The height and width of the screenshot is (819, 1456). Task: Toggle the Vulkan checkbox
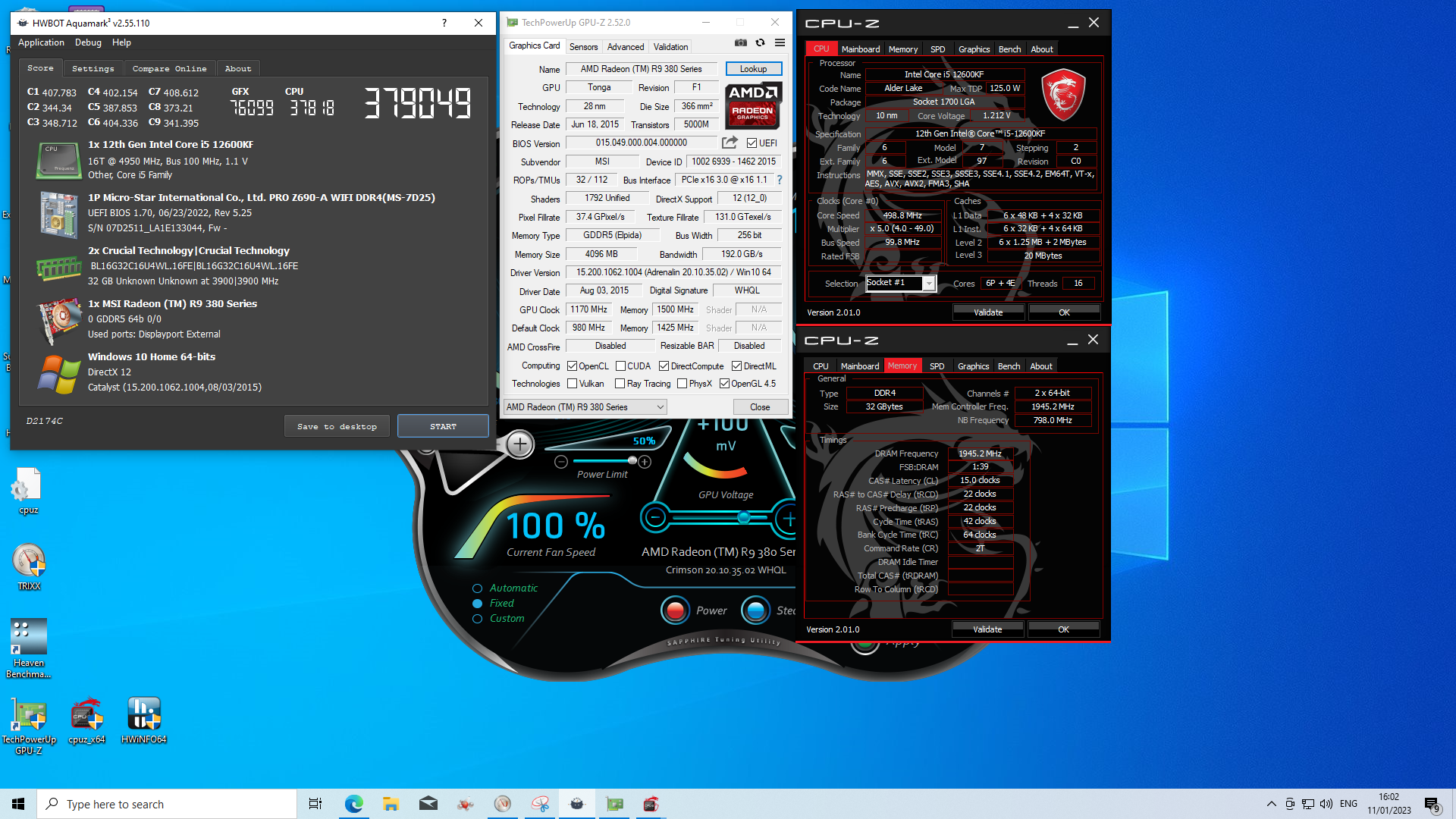tap(573, 384)
